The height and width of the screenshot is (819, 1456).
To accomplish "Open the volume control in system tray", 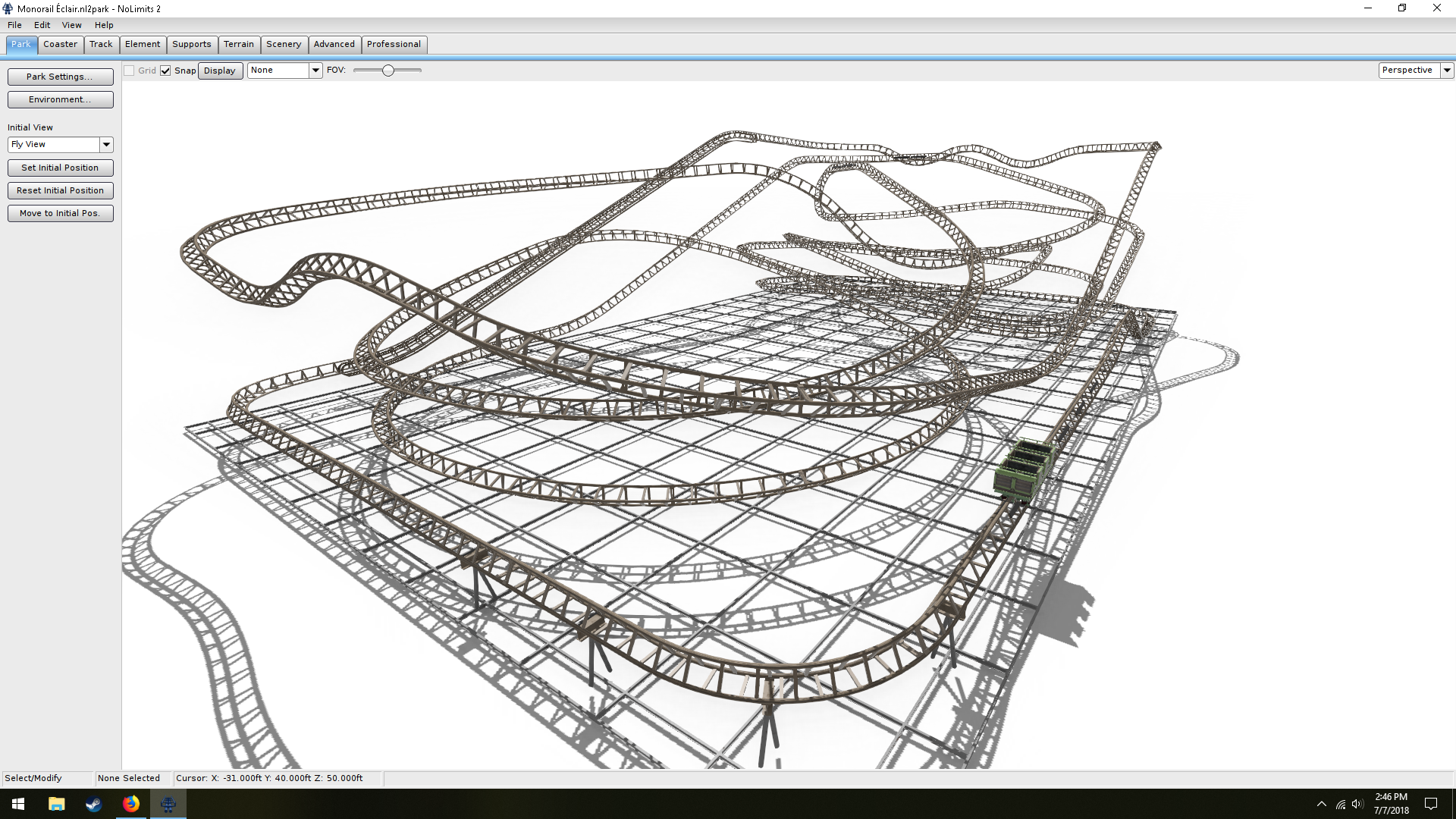I will 1357,804.
